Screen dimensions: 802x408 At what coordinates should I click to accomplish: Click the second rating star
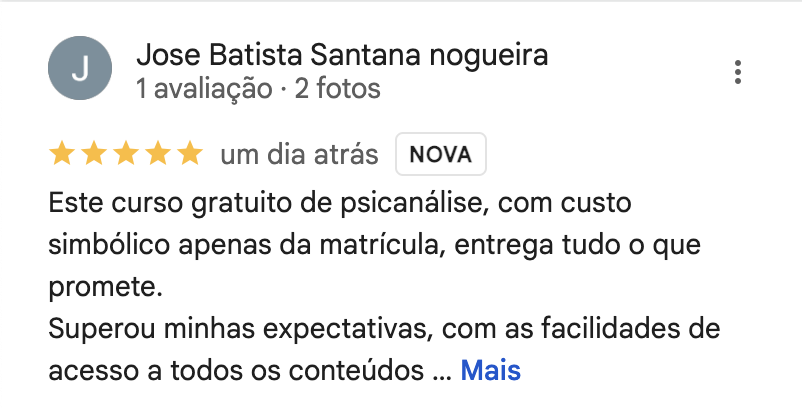point(94,154)
